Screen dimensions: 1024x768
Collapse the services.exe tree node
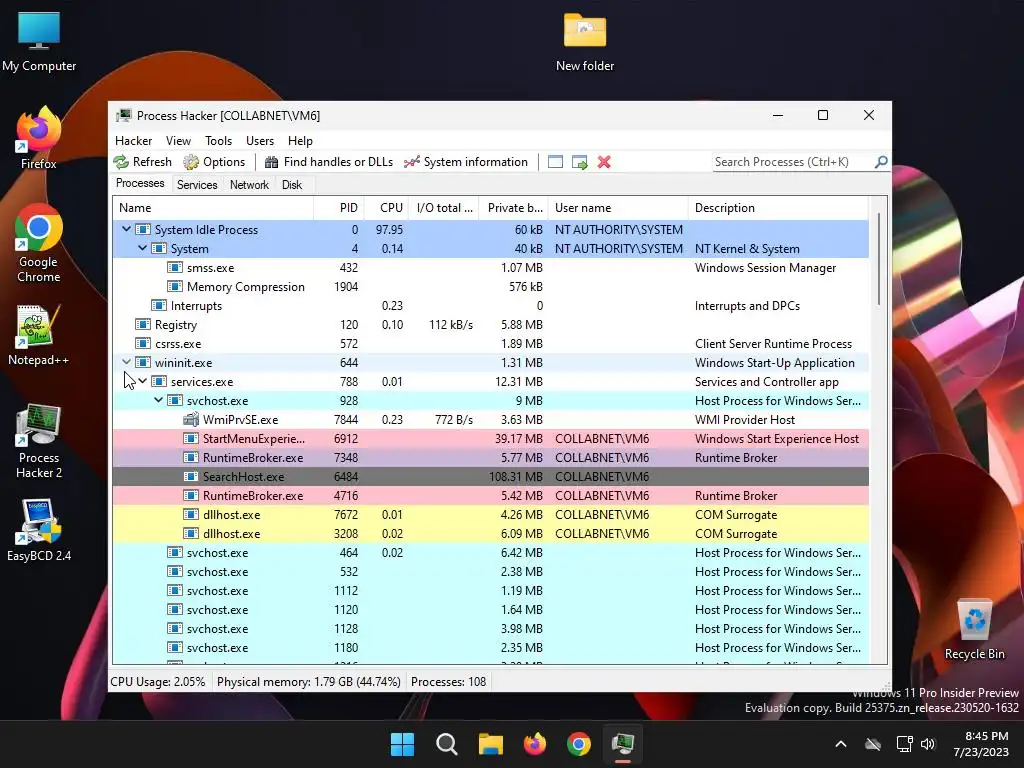pyautogui.click(x=142, y=381)
